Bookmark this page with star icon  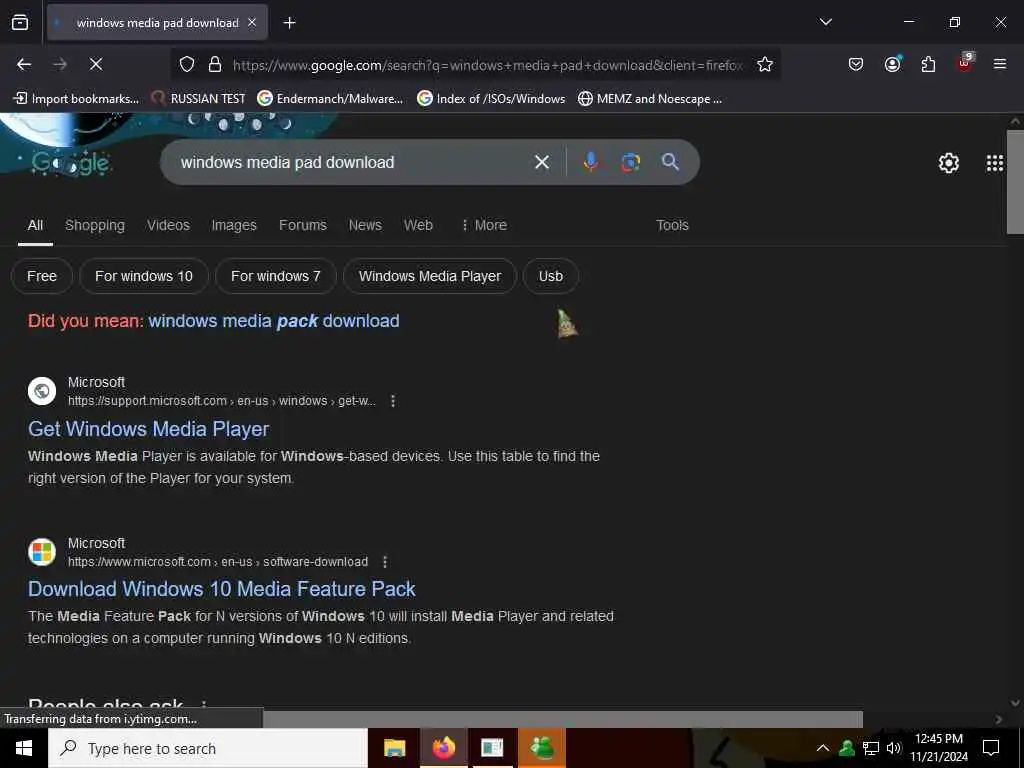click(x=765, y=64)
